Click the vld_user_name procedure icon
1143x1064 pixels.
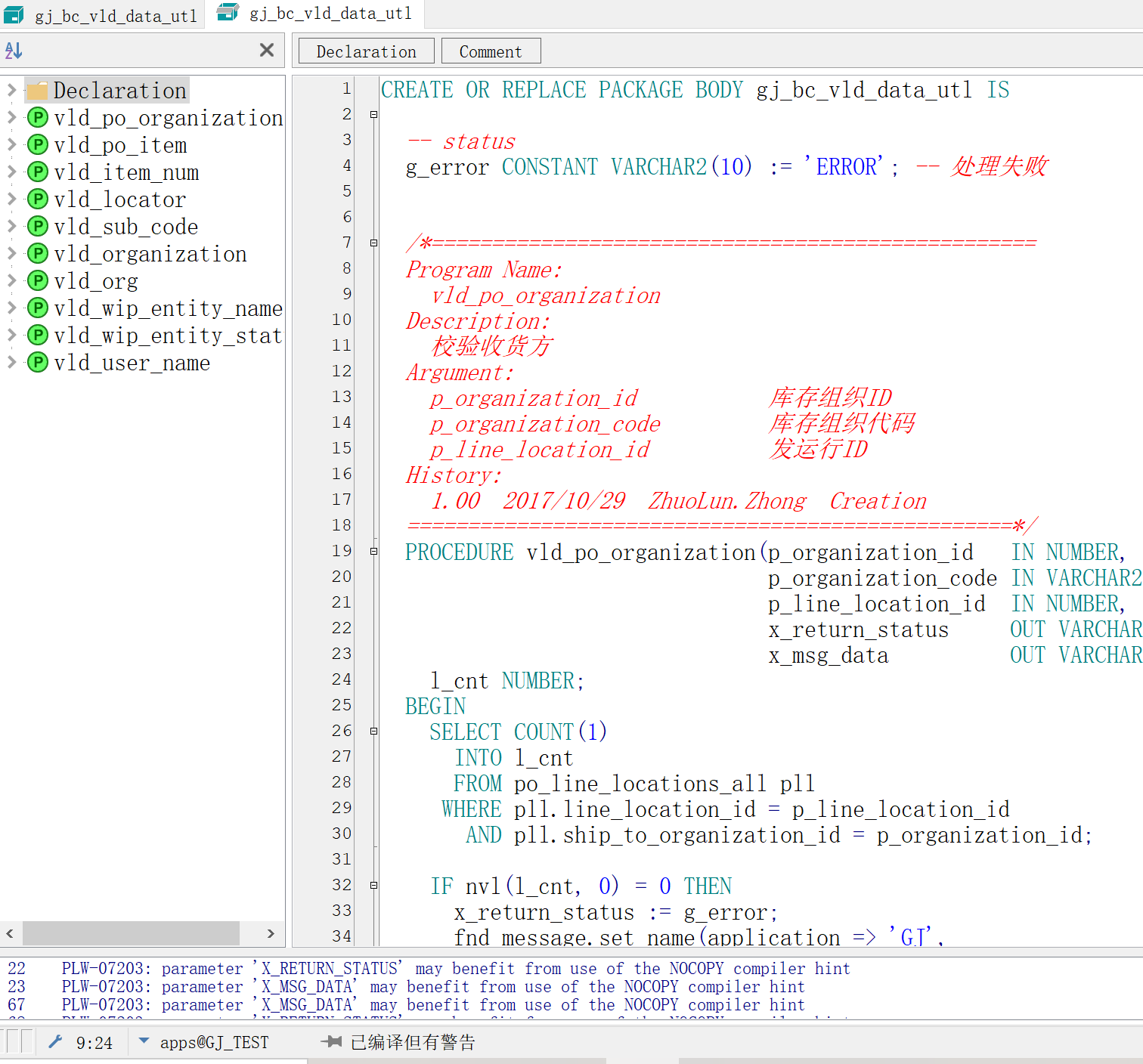[38, 363]
